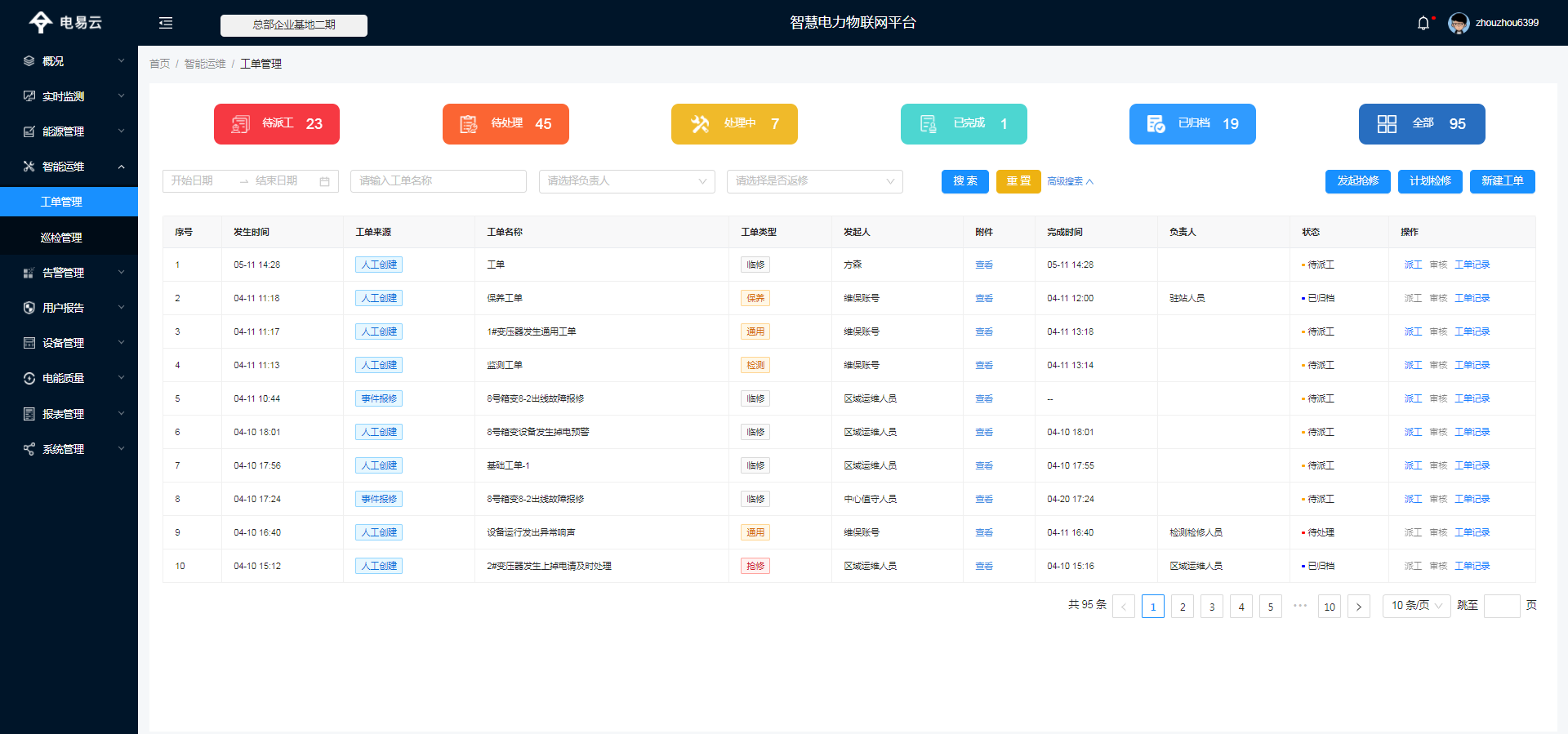
Task: Select the 处理中 status card
Action: (734, 124)
